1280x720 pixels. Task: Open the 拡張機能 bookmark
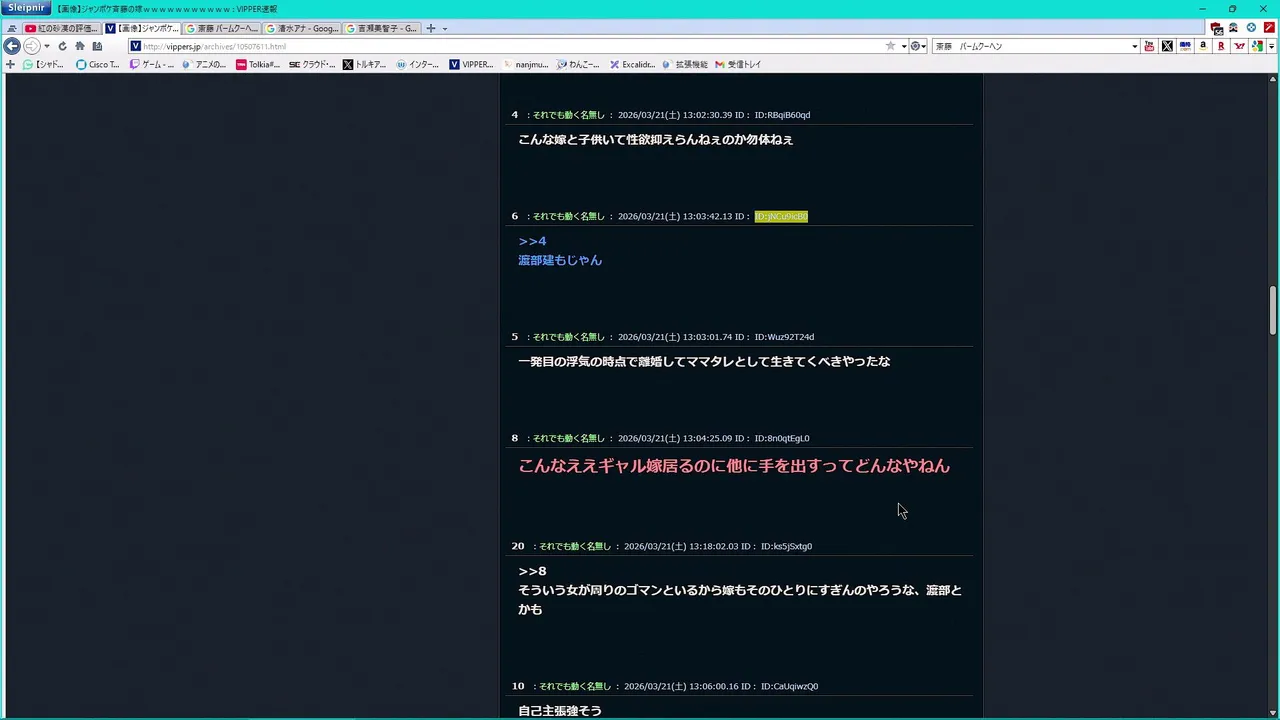(x=685, y=64)
